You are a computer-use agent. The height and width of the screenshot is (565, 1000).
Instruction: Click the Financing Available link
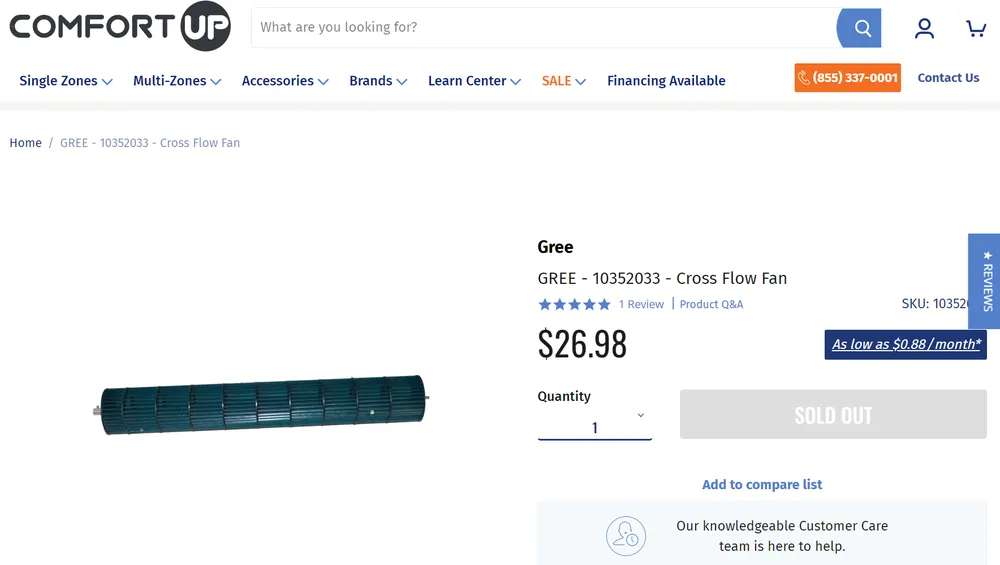666,81
